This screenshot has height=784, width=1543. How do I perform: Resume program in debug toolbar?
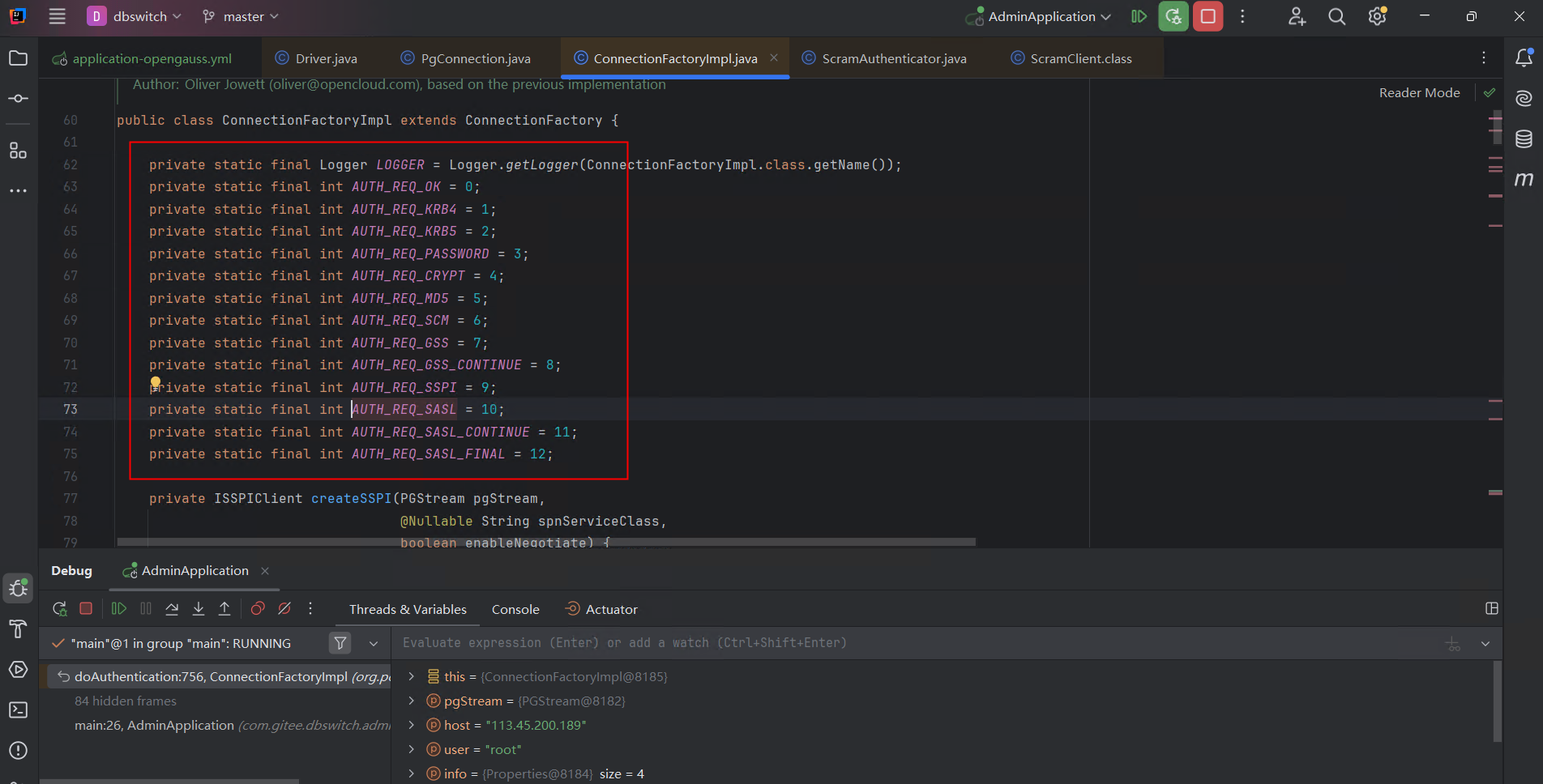119,609
